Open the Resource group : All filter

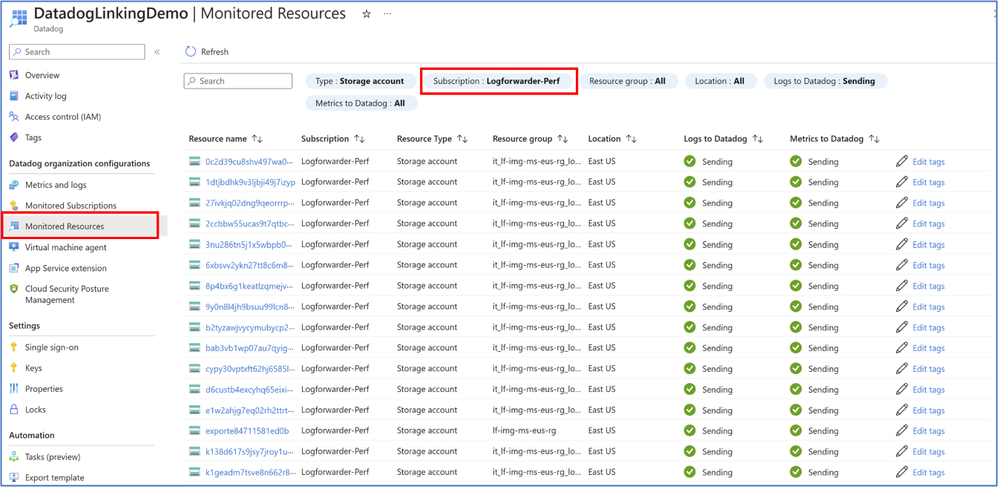tap(628, 81)
